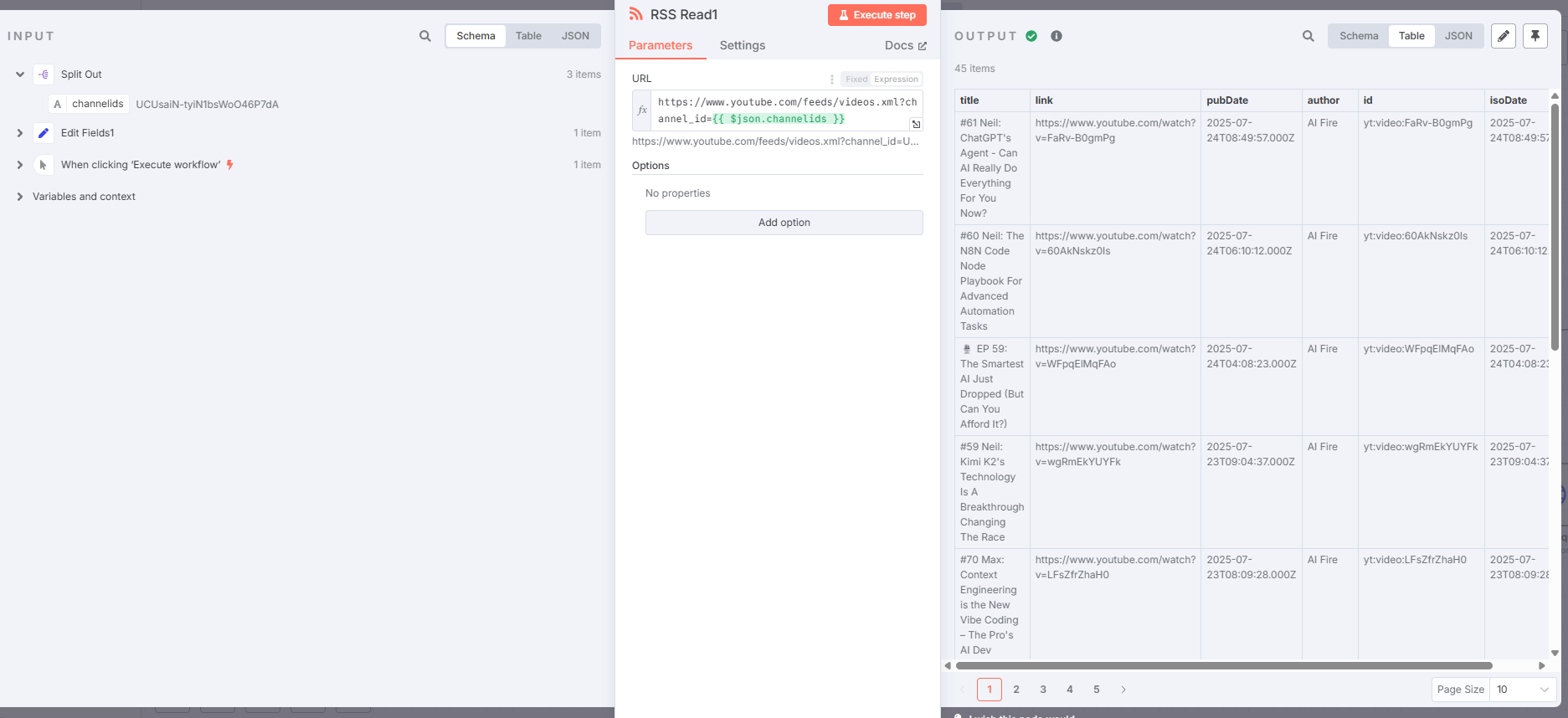Expand the Edit Fields1 input node

pos(20,133)
